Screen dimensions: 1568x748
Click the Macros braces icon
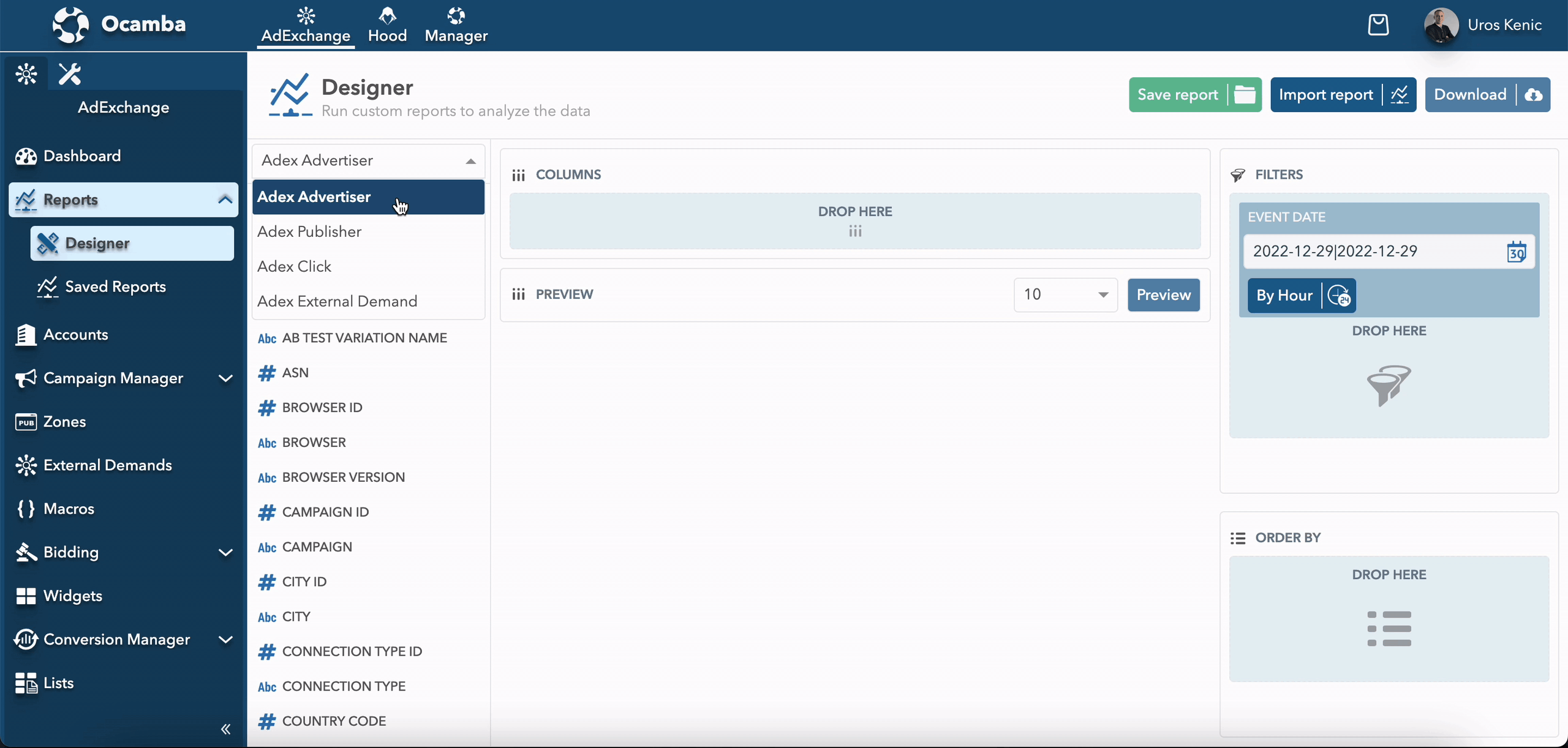(x=26, y=509)
